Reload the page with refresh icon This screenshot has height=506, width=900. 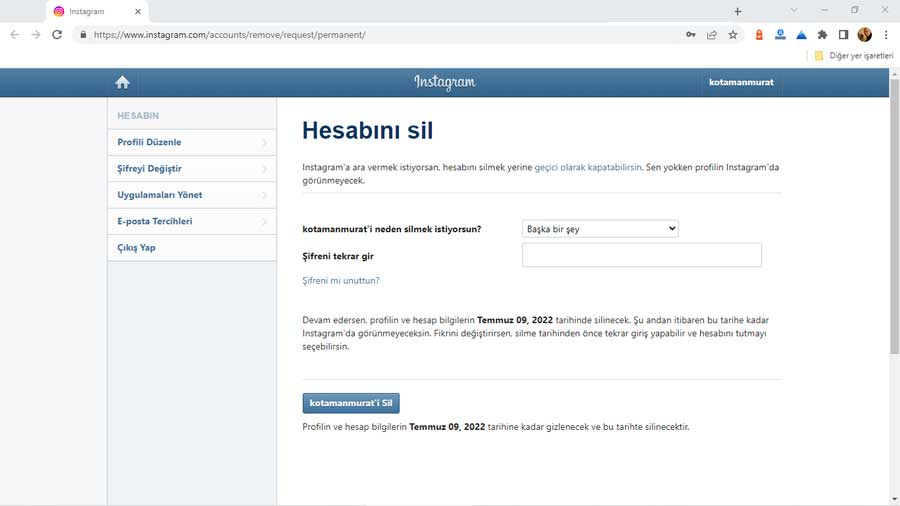(x=57, y=34)
